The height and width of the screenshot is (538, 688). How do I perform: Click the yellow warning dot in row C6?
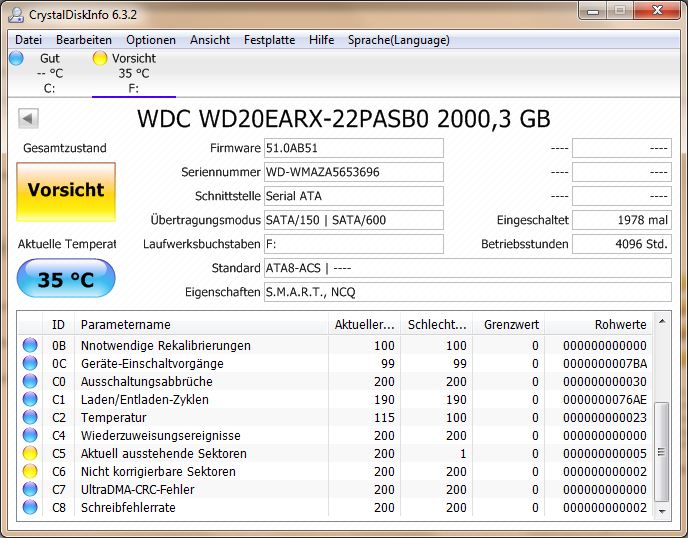[x=30, y=471]
